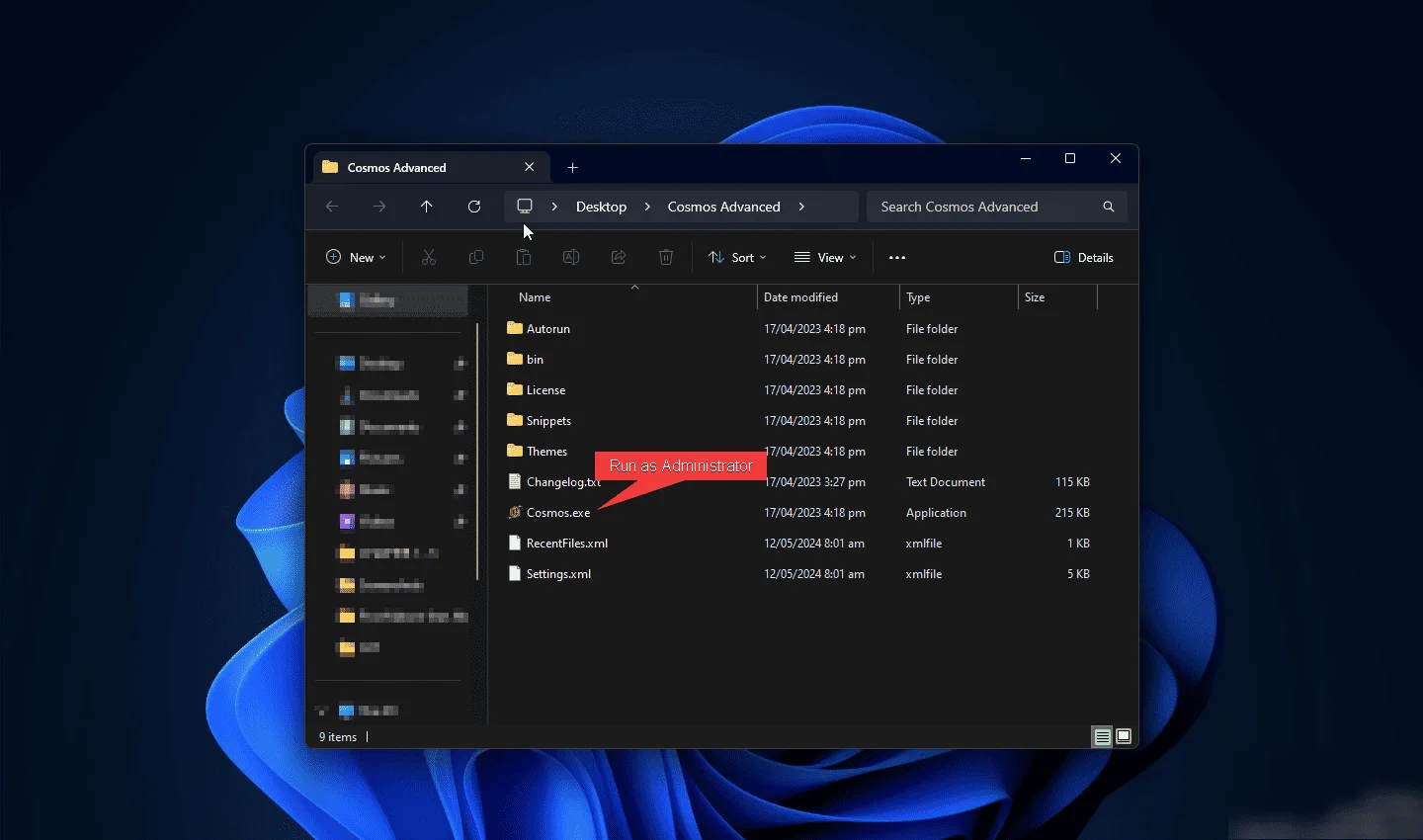Close the Cosmos Advanced tab

coord(530,167)
